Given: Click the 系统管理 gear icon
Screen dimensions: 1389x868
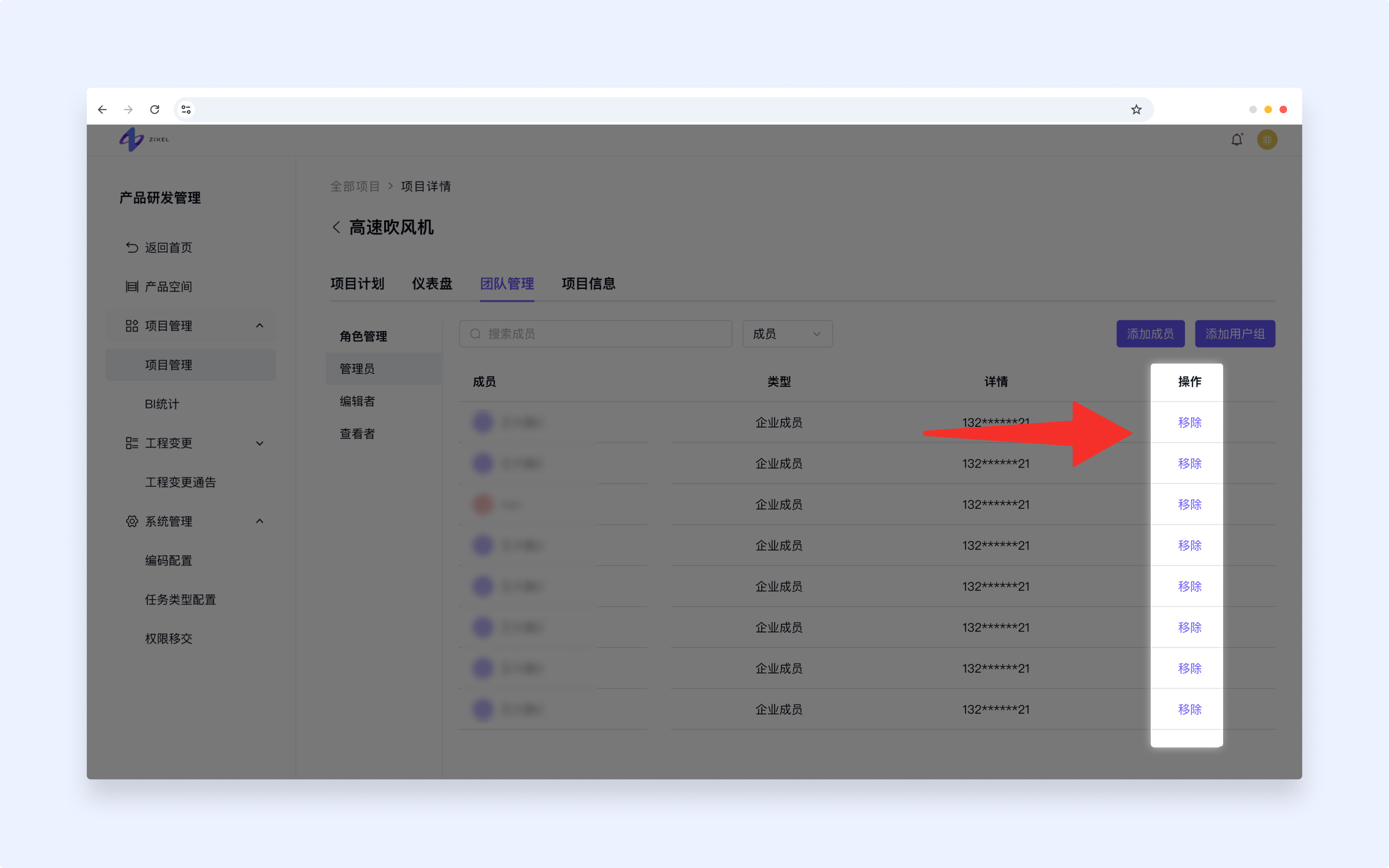Looking at the screenshot, I should 132,521.
